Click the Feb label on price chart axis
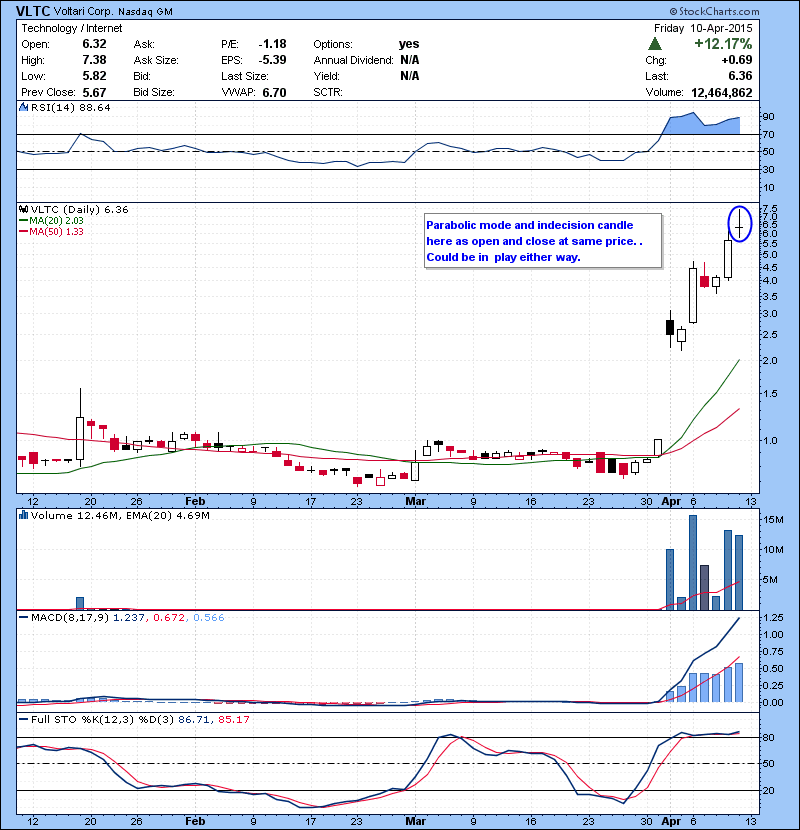This screenshot has height=830, width=800. 195,501
